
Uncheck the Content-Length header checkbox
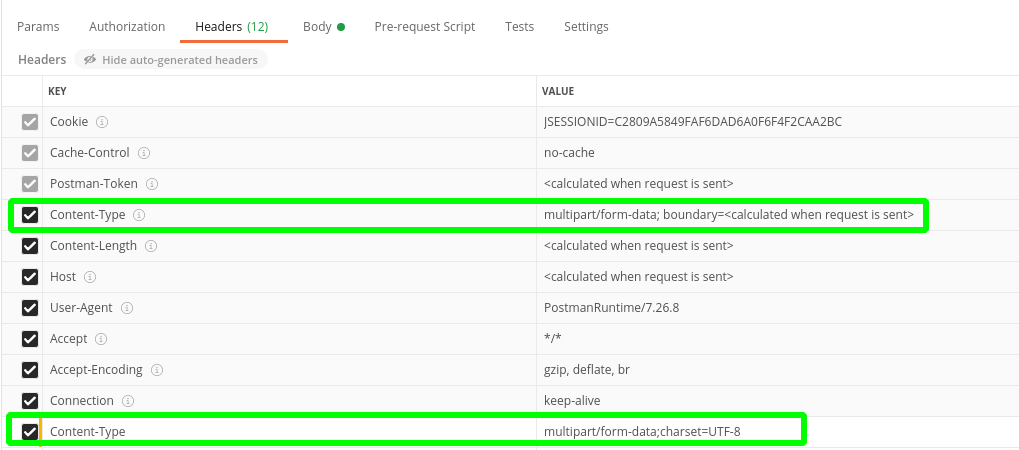30,246
